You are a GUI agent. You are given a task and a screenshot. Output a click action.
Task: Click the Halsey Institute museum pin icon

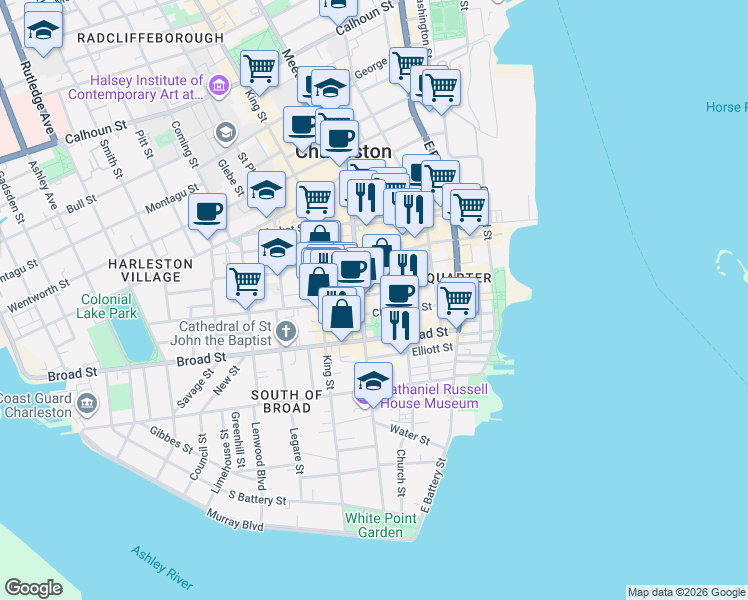click(x=219, y=86)
